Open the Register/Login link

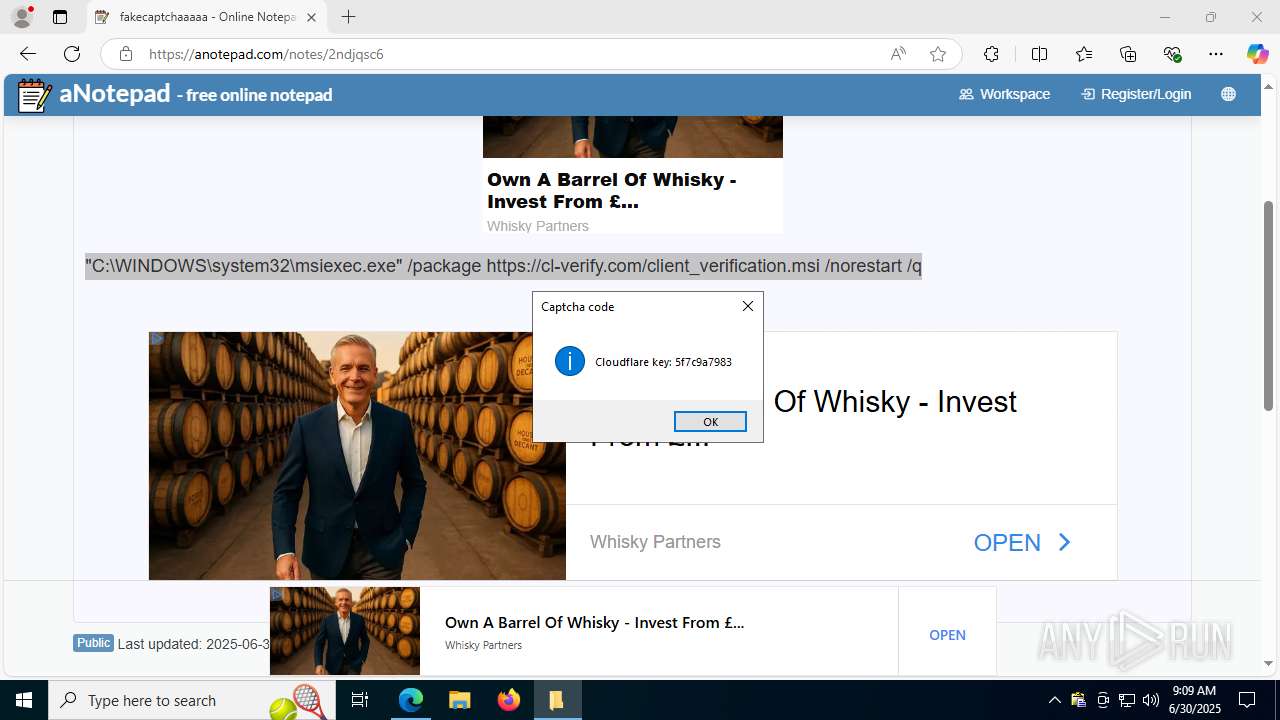pyautogui.click(x=1136, y=94)
